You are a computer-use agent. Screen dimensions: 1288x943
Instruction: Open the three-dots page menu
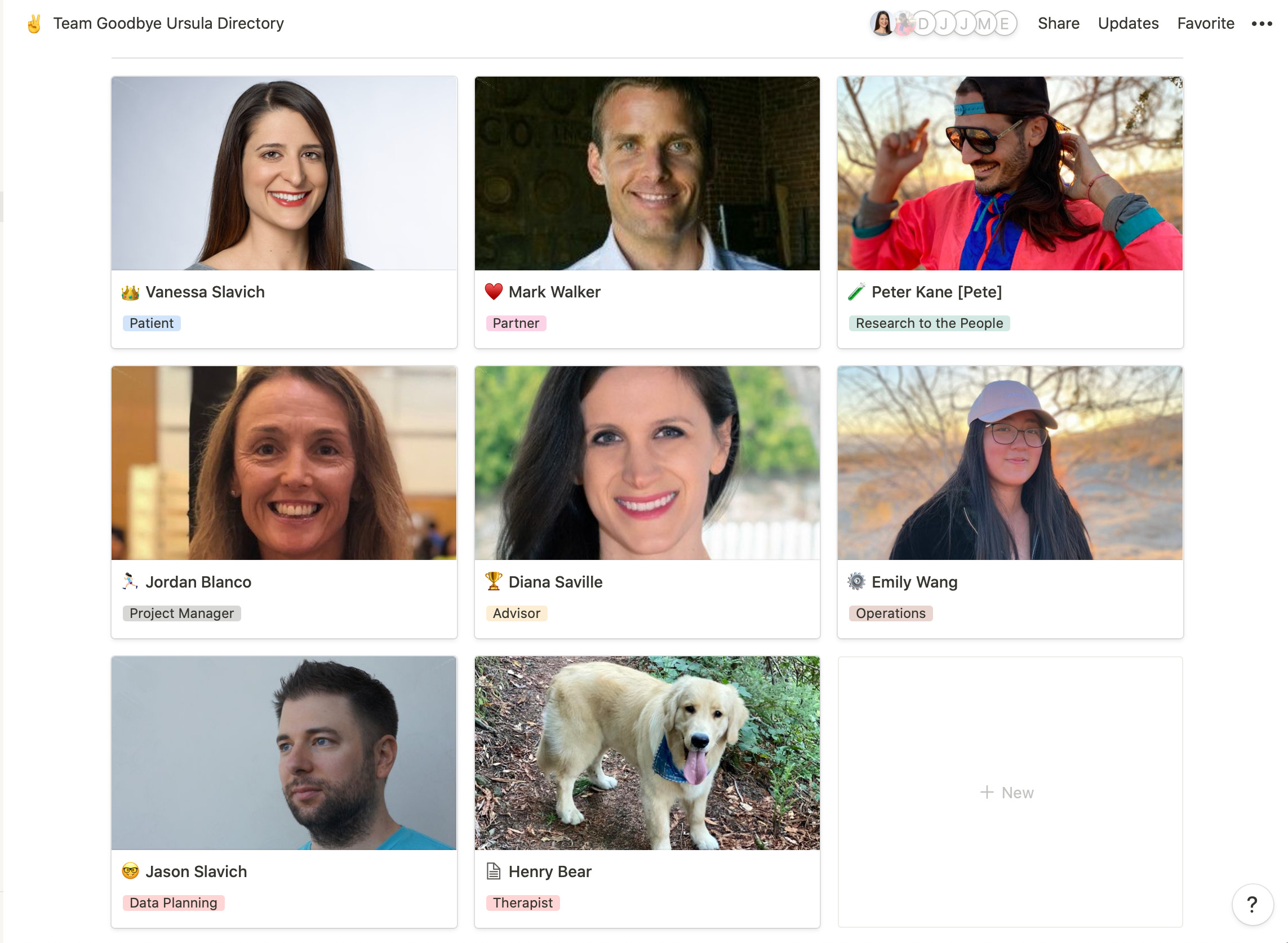[x=1262, y=24]
